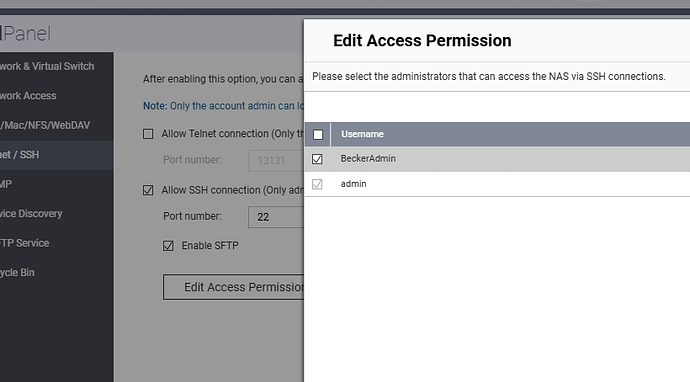Click the Edit Access Permission dialog title

point(422,40)
